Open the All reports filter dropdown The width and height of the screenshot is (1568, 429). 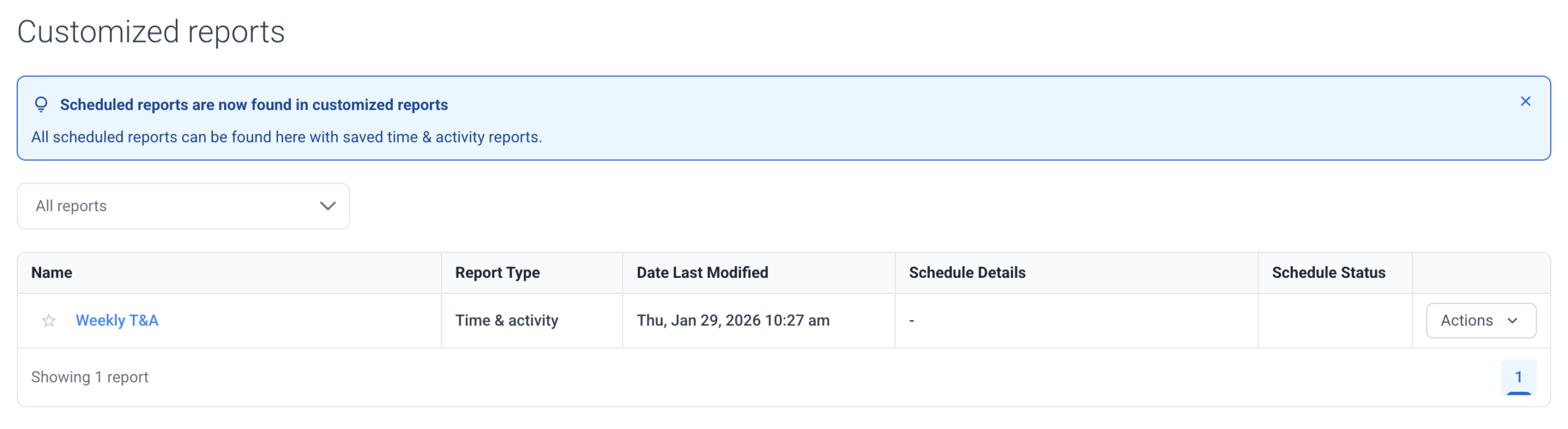[183, 206]
